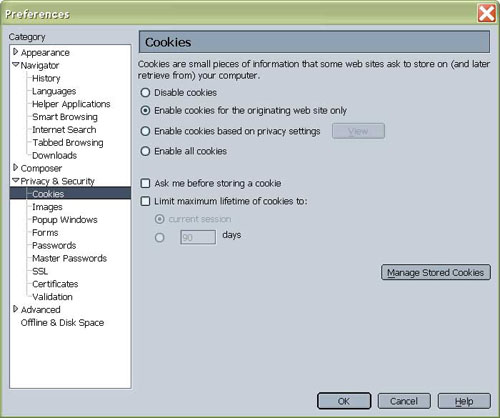The image size is (500, 418).
Task: Cancel the Preferences dialog
Action: pos(404,401)
